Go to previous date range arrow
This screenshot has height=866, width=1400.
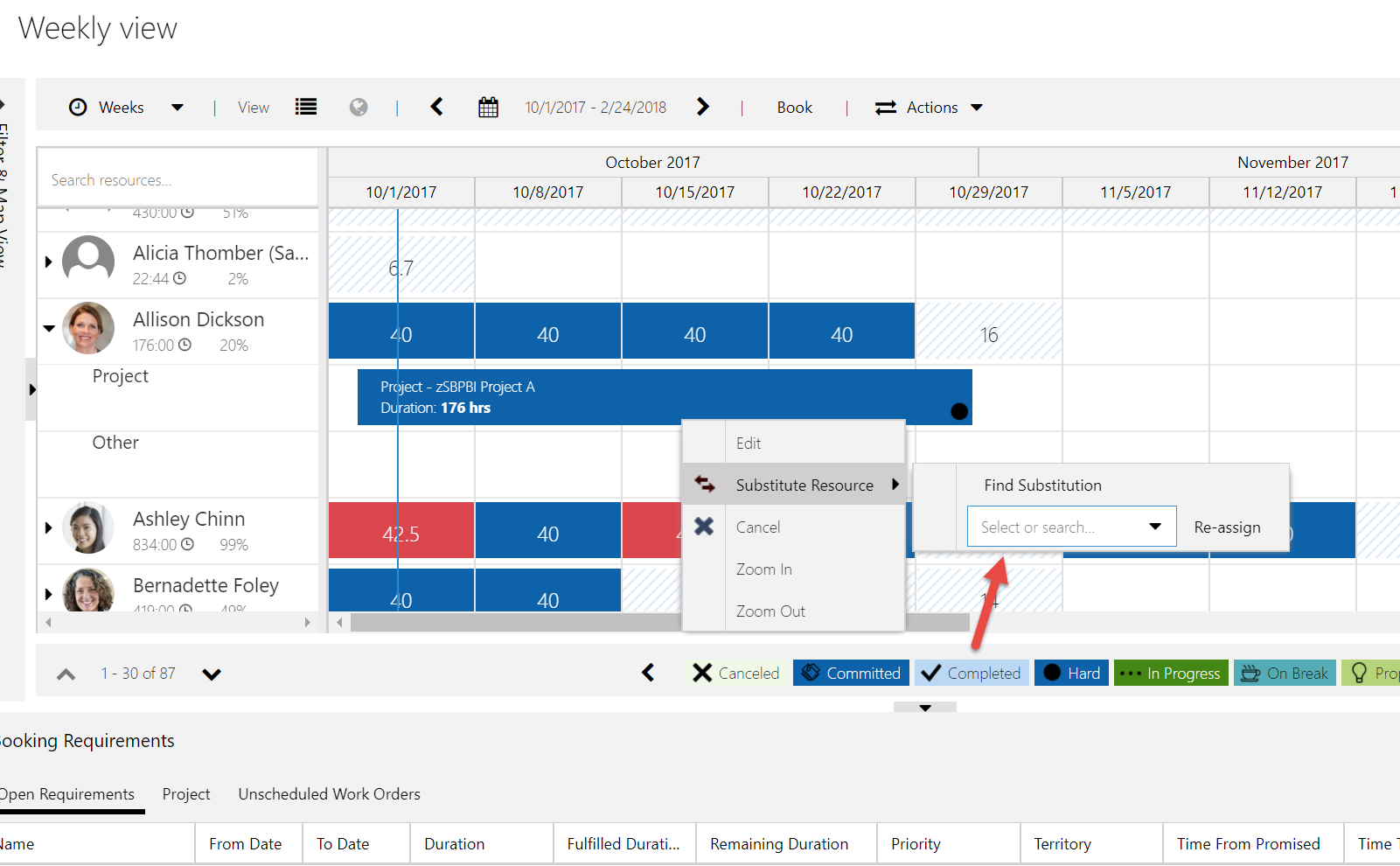(x=437, y=107)
